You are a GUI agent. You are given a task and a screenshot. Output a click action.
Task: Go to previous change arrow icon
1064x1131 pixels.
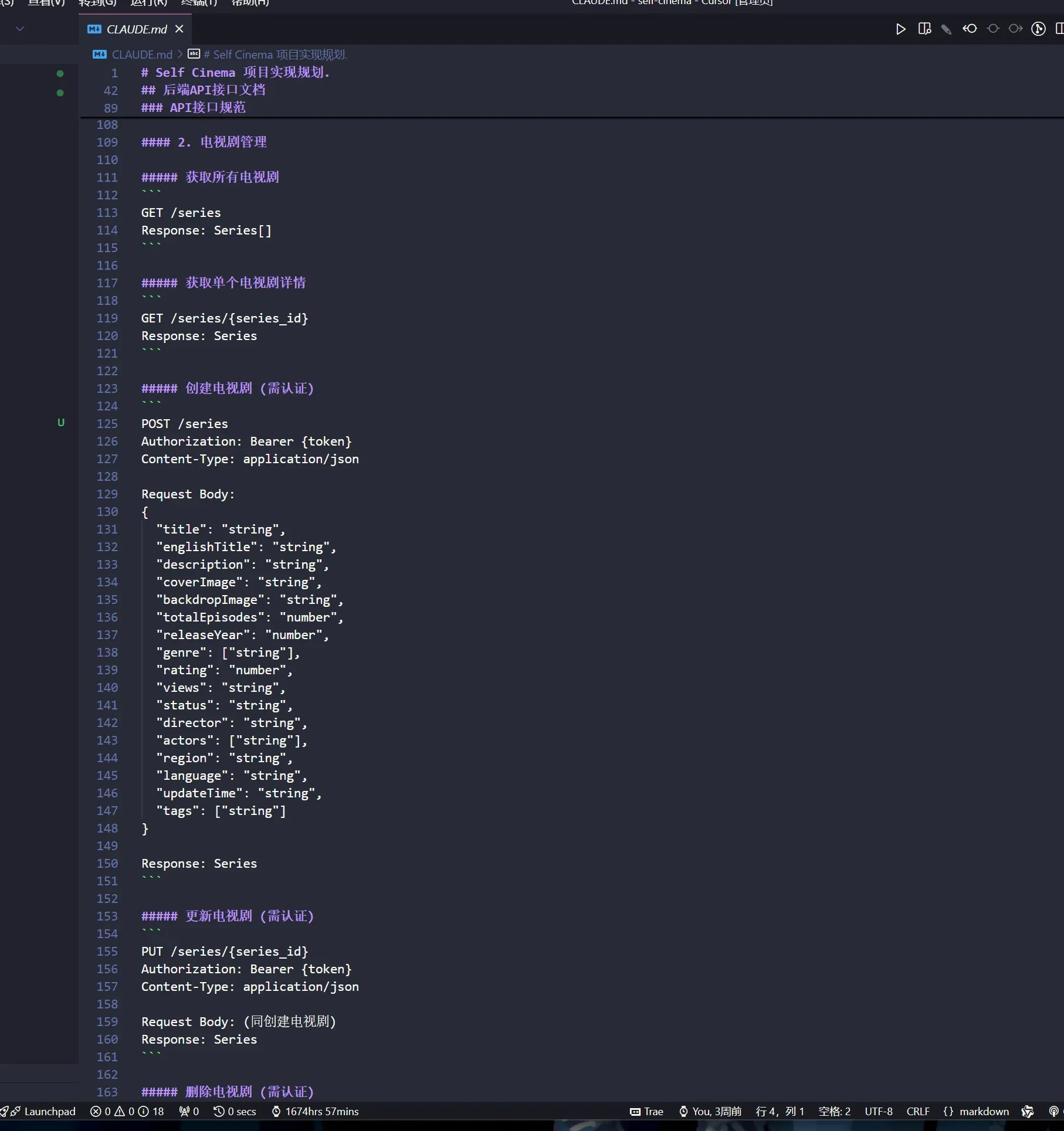coord(970,29)
